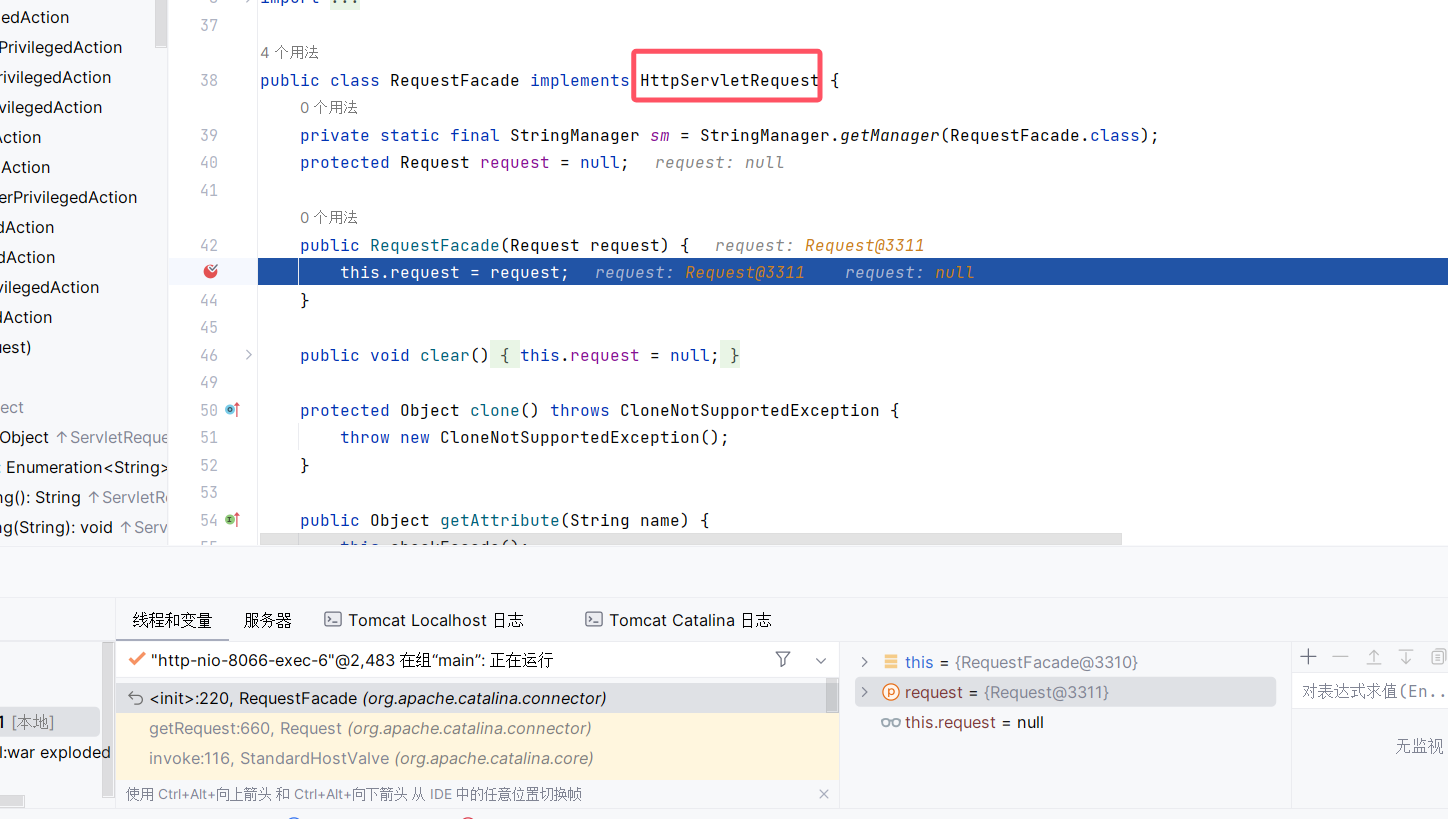Viewport: 1448px width, 819px height.
Task: Click the 无监视 no watches label
Action: (x=1420, y=746)
